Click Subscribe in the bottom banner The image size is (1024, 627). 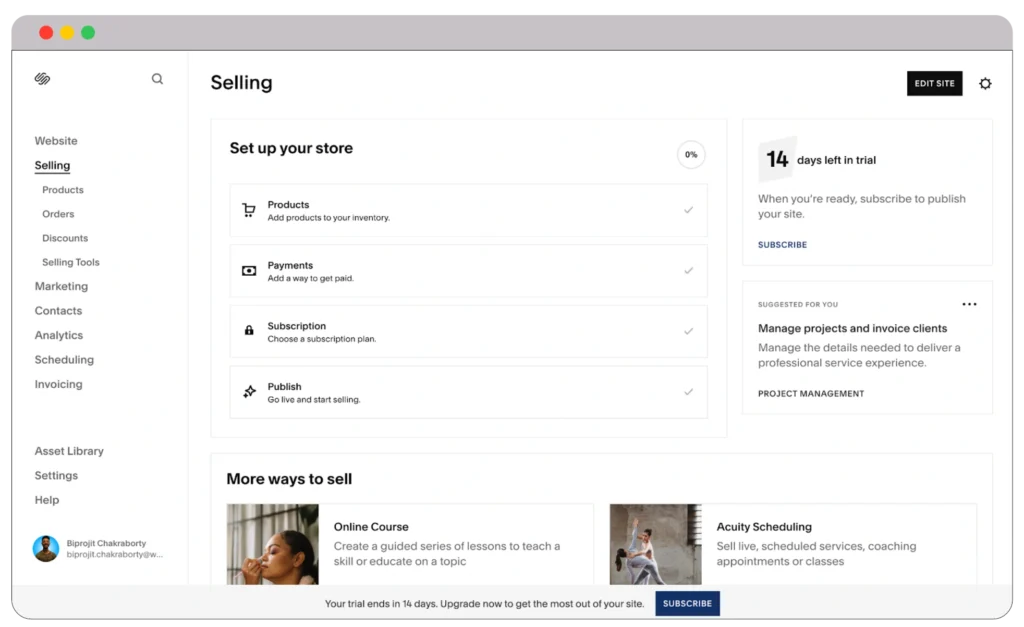click(x=687, y=603)
